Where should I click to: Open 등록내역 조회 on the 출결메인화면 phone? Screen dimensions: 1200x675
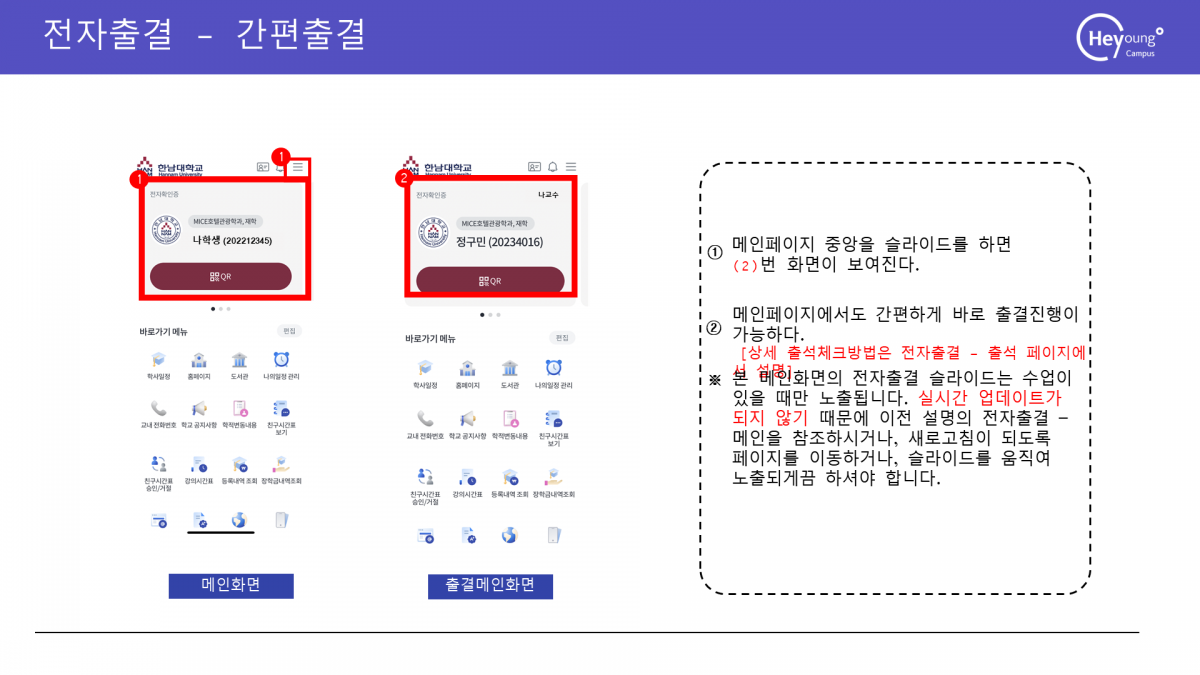point(510,483)
